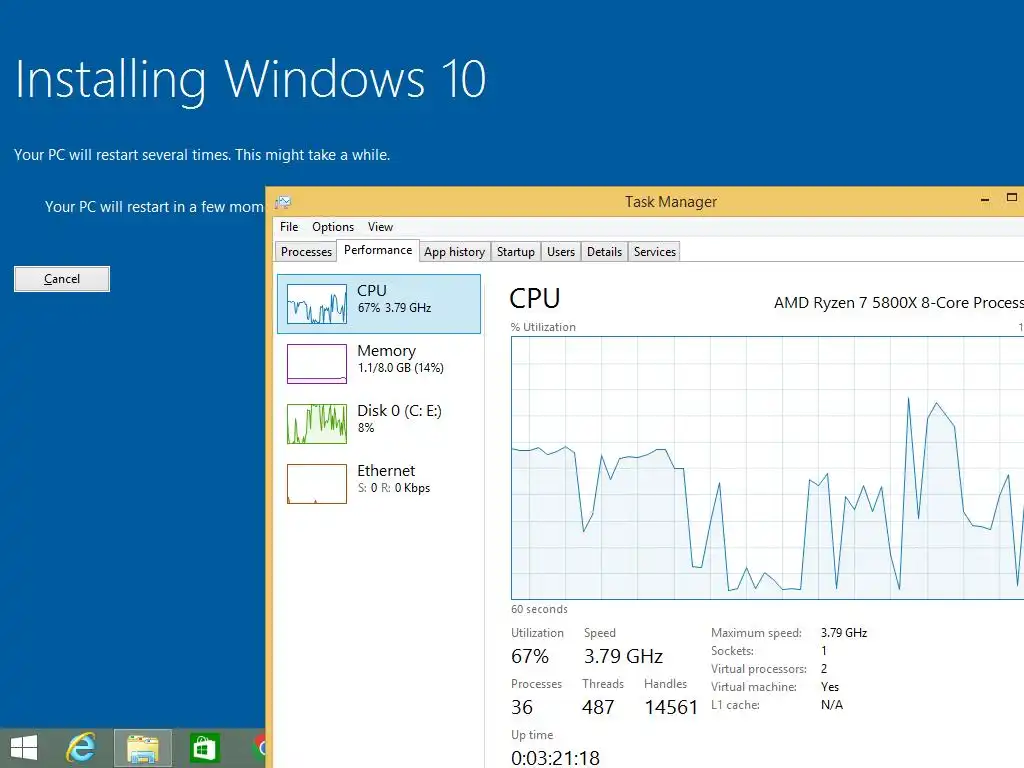The height and width of the screenshot is (768, 1024).
Task: Maximize the Task Manager window
Action: tap(1012, 197)
